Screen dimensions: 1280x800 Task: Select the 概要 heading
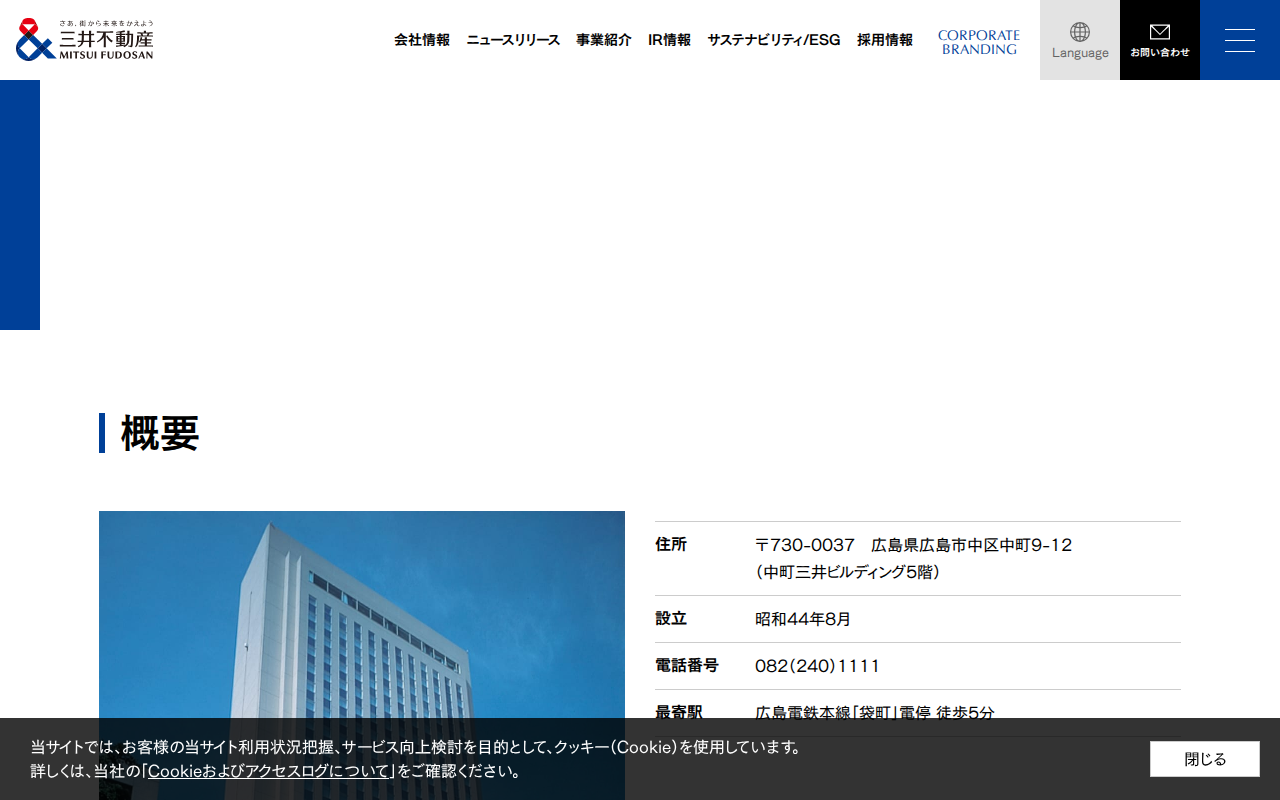tap(160, 433)
